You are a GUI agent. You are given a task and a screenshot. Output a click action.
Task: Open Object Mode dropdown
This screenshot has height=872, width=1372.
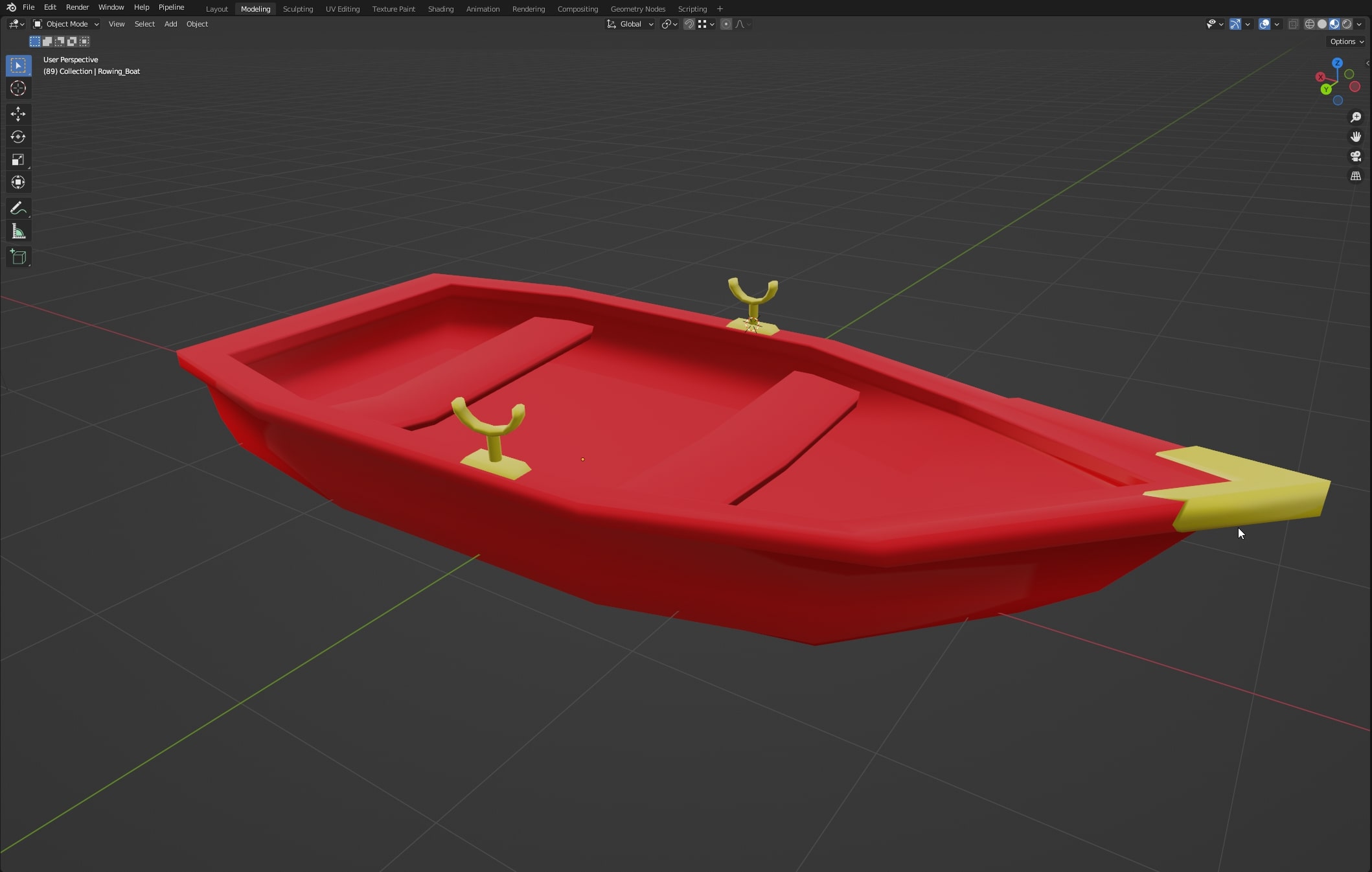tap(66, 24)
